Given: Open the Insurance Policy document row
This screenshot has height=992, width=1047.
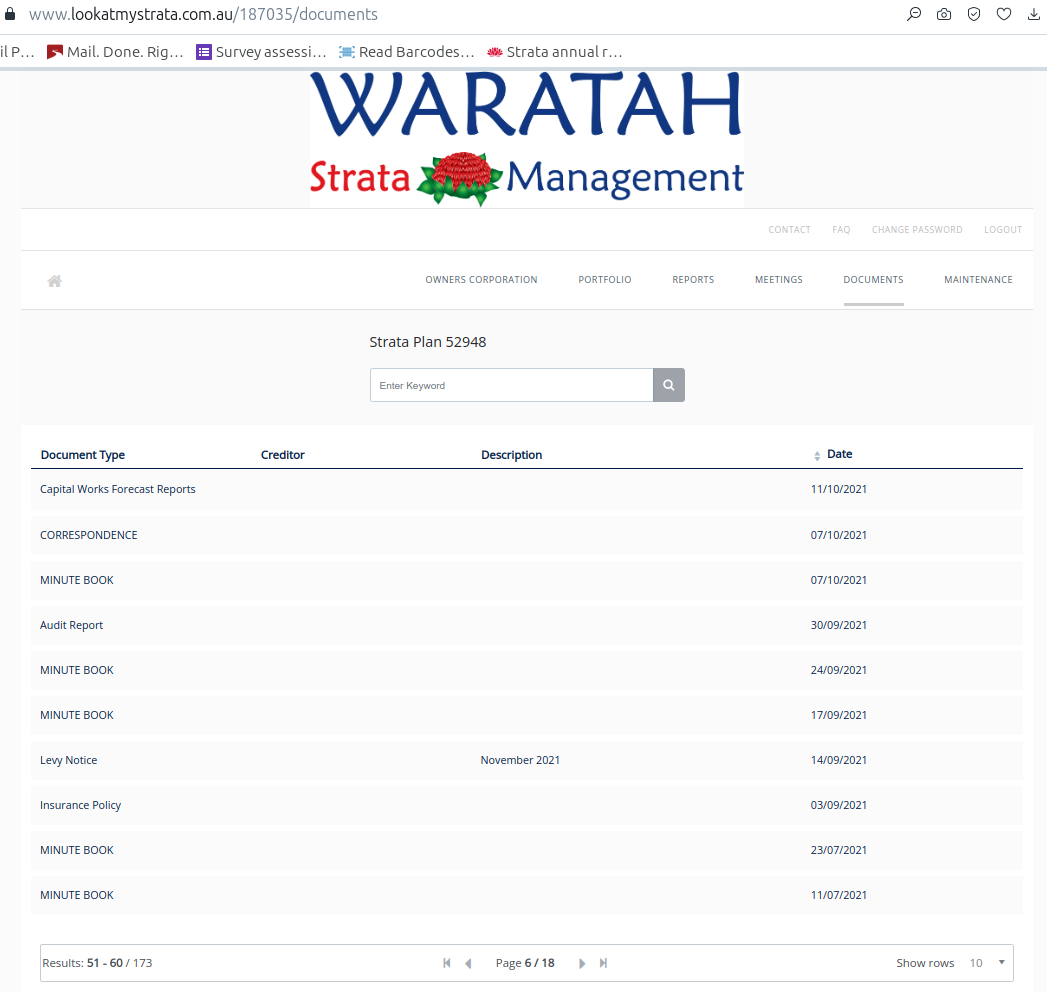Looking at the screenshot, I should (x=527, y=805).
